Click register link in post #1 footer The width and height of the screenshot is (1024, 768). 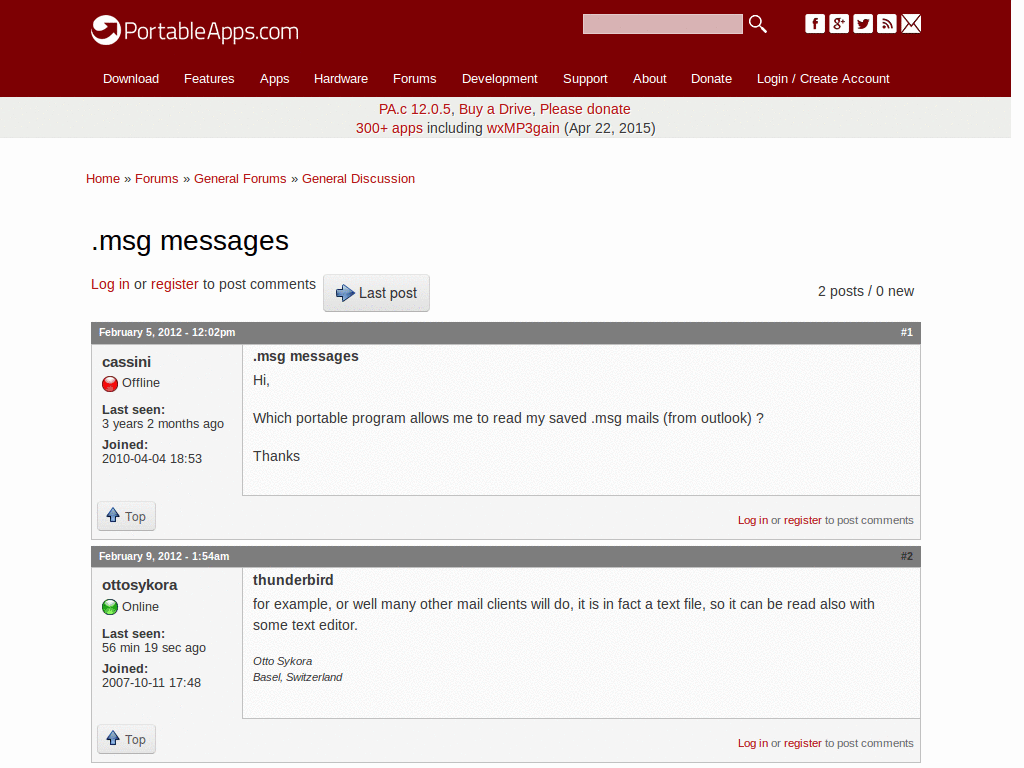(x=803, y=520)
